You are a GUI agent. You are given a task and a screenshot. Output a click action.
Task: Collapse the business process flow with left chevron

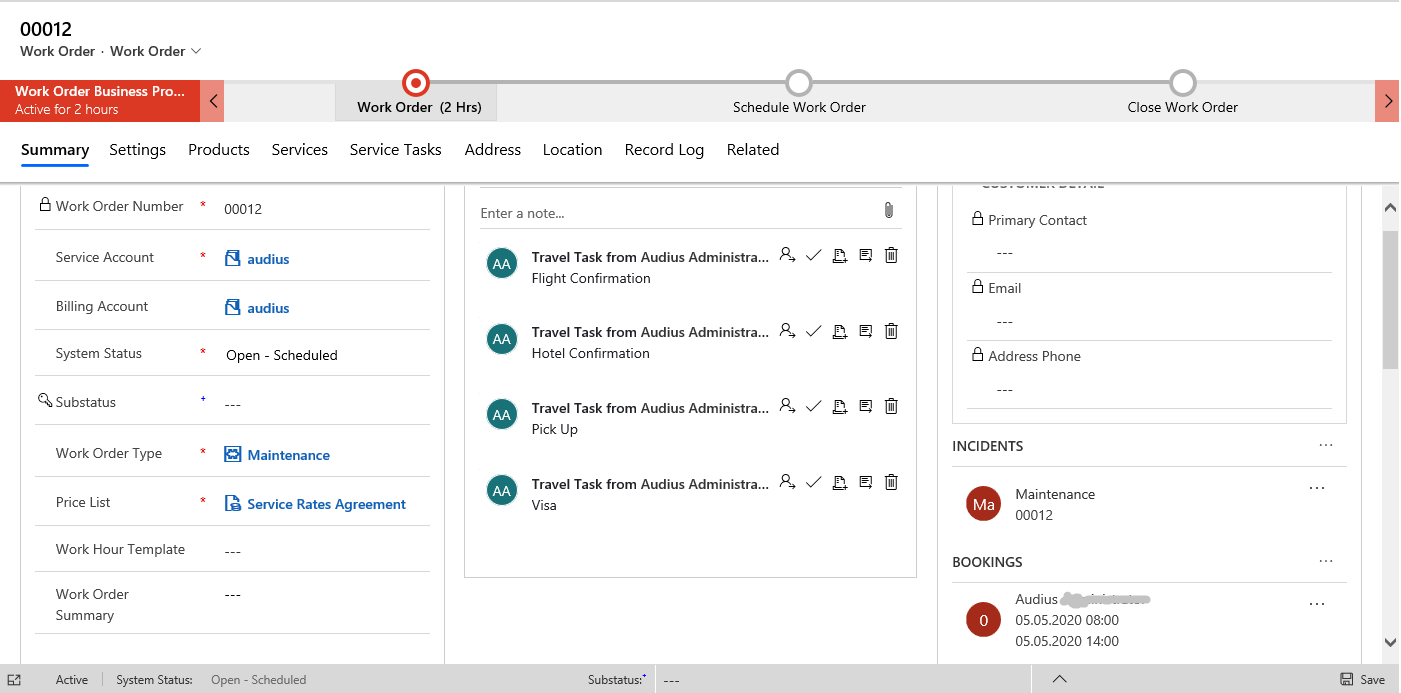point(212,101)
